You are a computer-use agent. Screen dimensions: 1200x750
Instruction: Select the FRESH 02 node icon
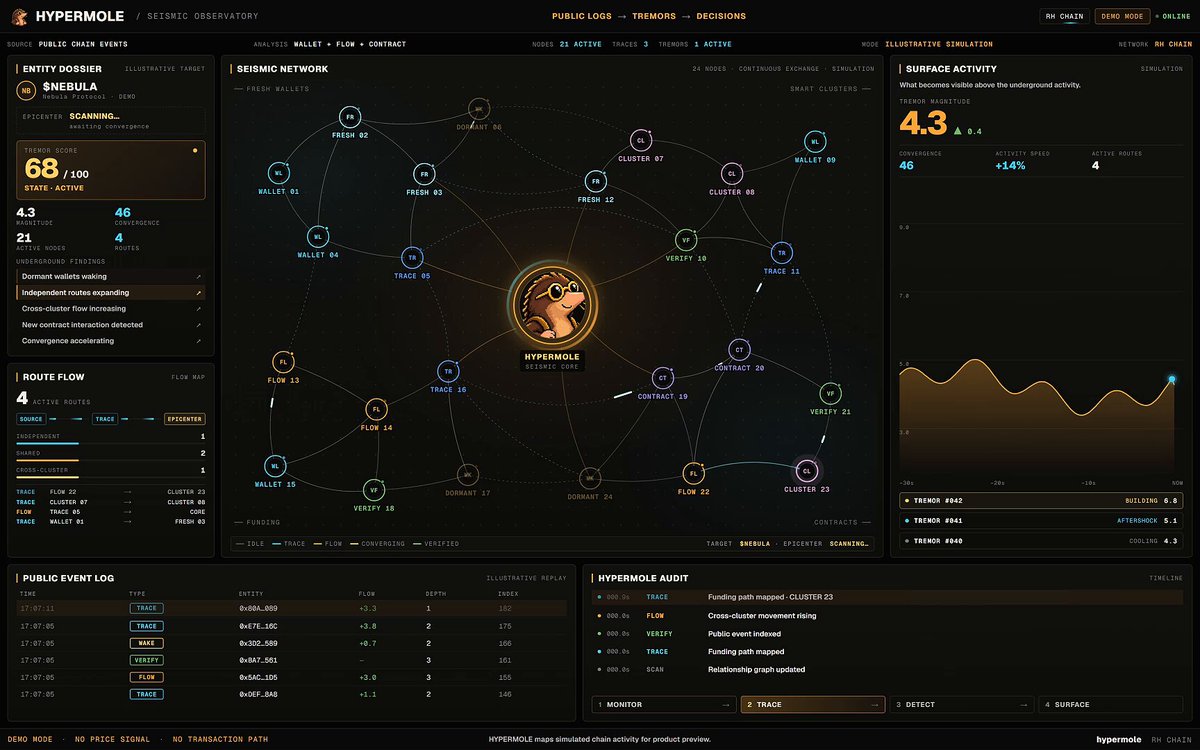point(349,117)
